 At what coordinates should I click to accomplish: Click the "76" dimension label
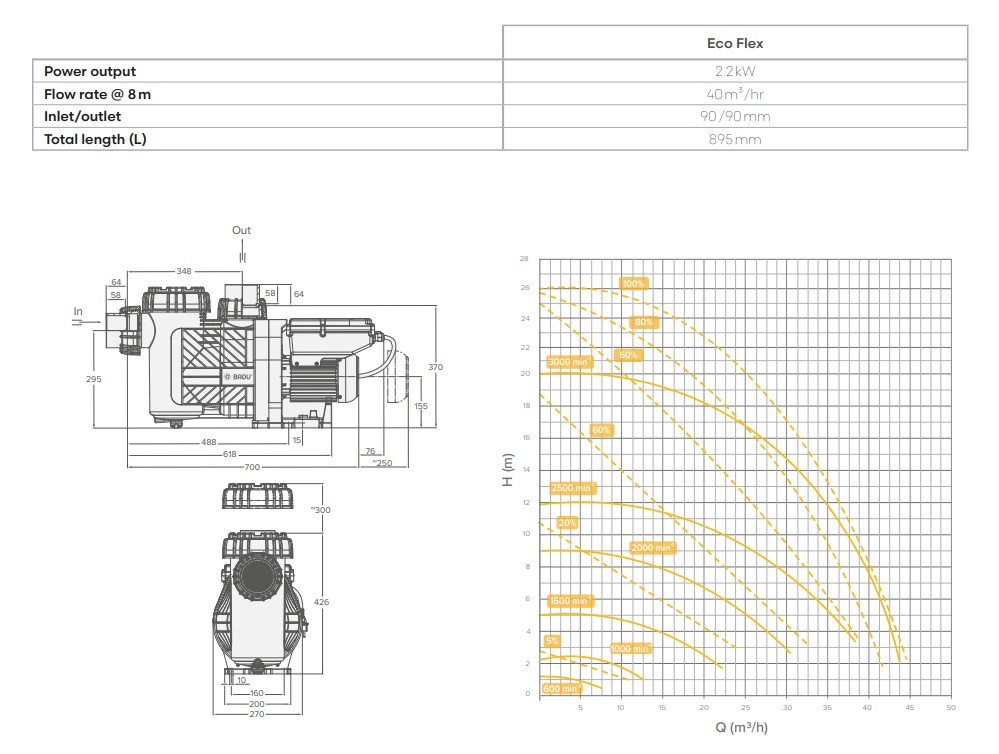pyautogui.click(x=370, y=451)
